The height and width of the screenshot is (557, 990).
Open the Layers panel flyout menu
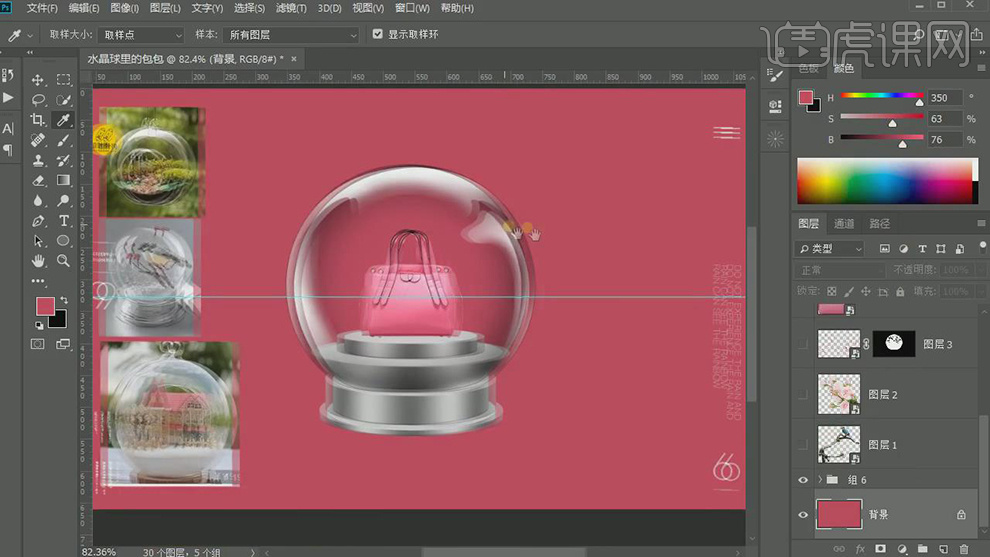[x=981, y=224]
